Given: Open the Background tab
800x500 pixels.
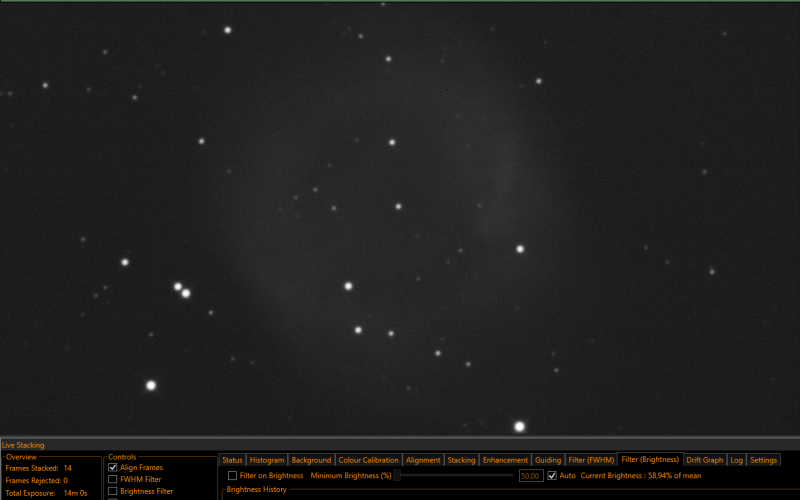Looking at the screenshot, I should 311,460.
